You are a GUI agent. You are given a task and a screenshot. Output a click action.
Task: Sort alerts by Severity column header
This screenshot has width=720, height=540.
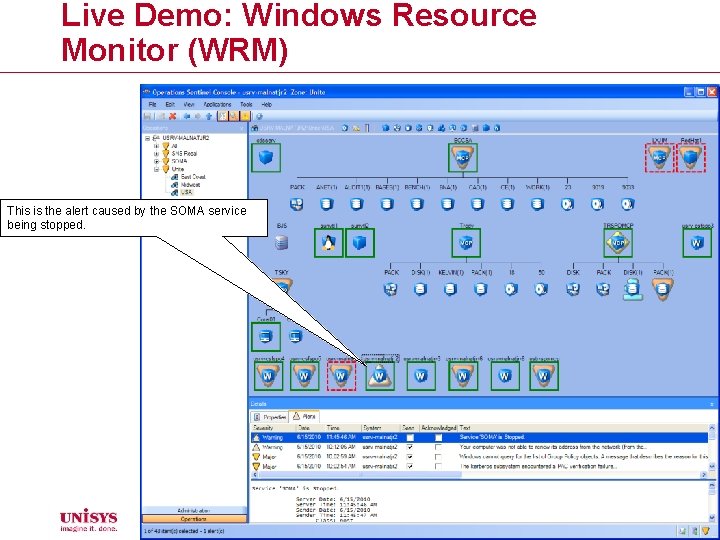[273, 428]
